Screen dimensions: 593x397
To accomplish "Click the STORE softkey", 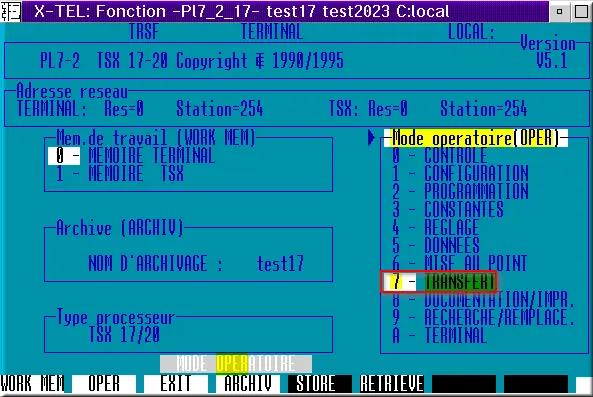I will 320,384.
